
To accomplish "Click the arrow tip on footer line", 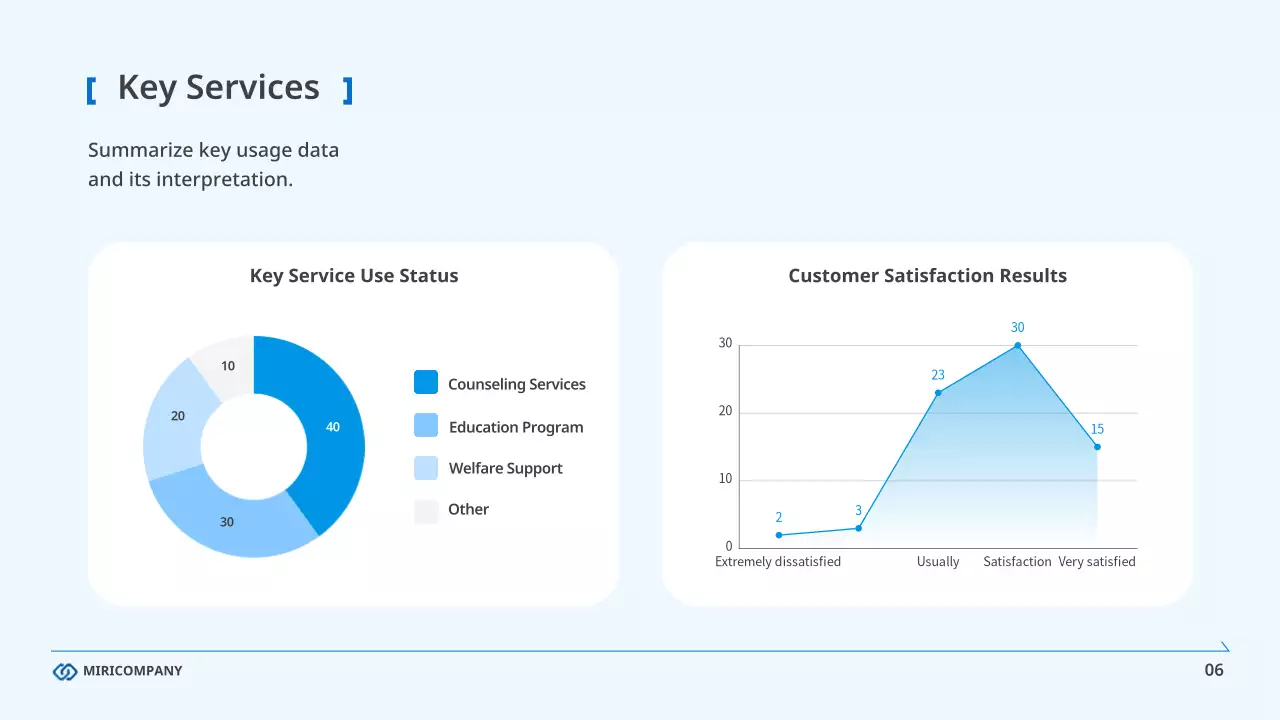I will coord(1225,647).
